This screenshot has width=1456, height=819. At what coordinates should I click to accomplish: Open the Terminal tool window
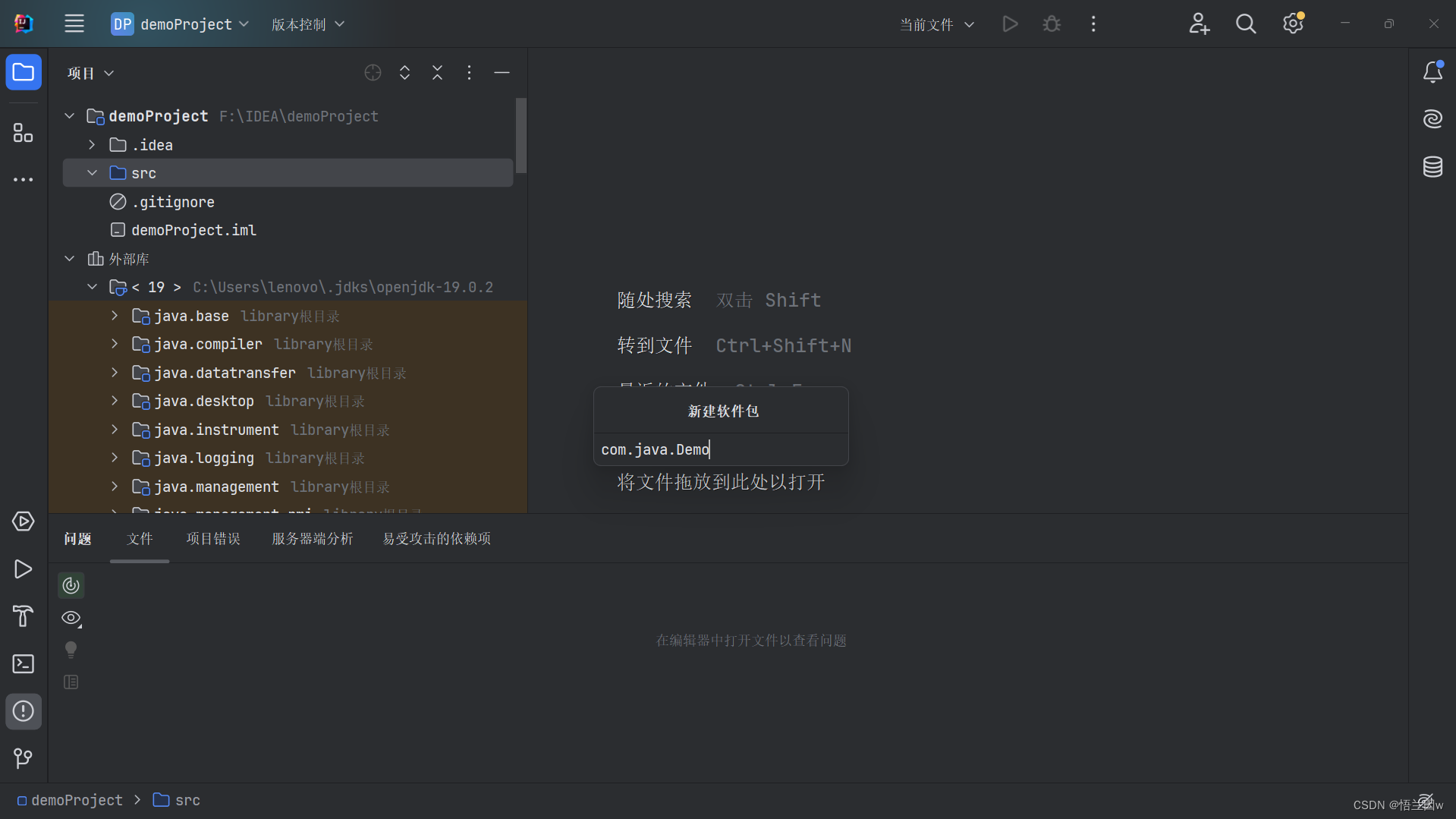24,664
